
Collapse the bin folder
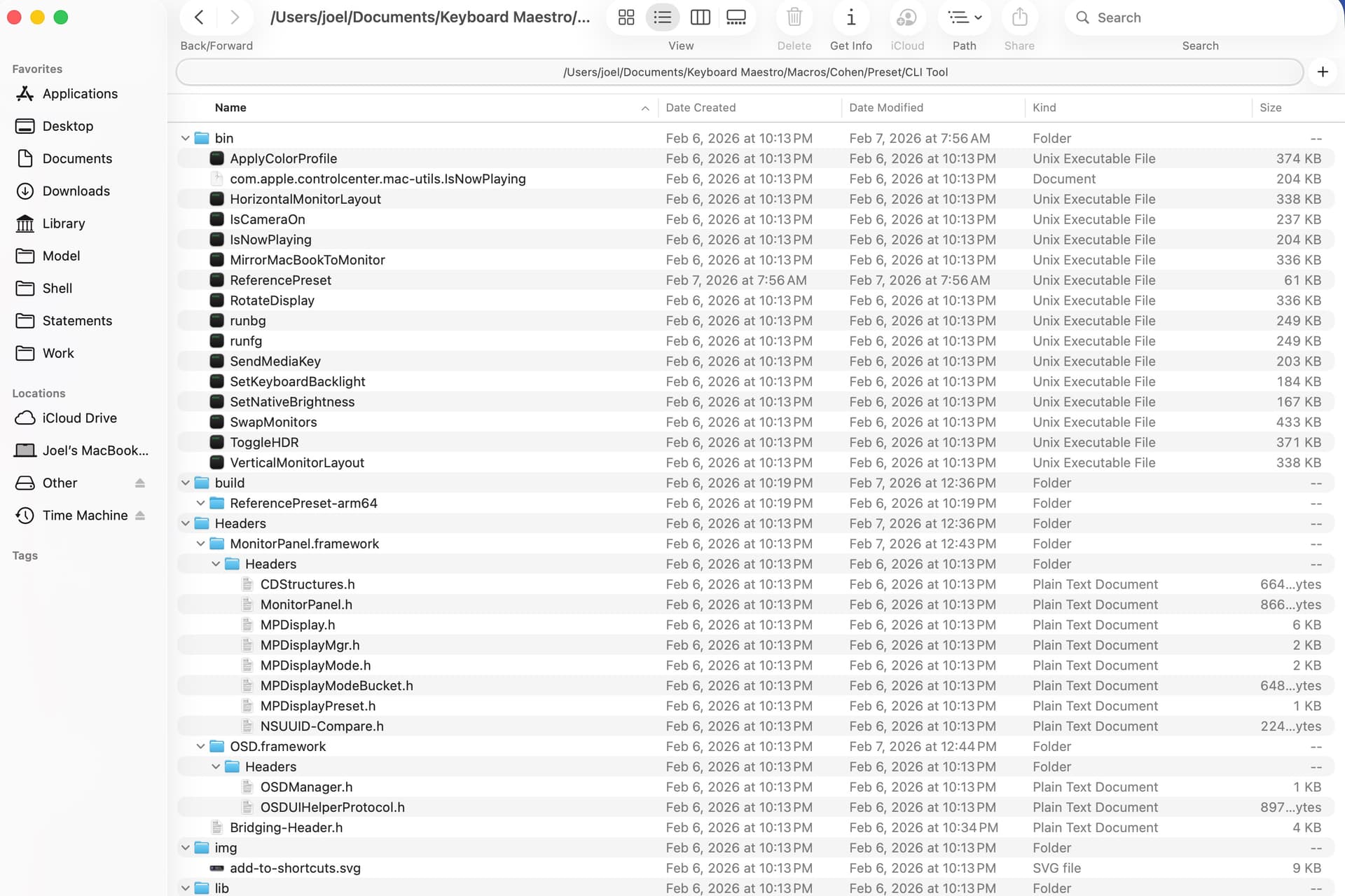(x=186, y=139)
